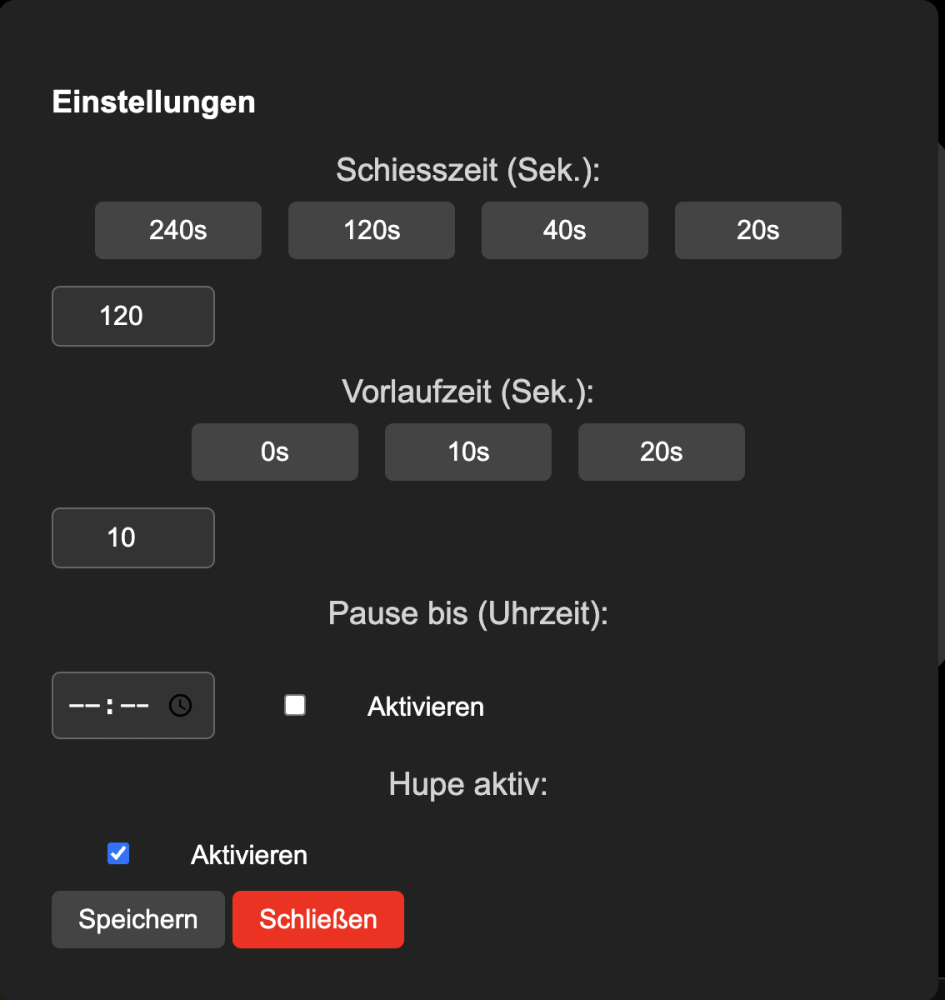The image size is (945, 1000).
Task: Close the dialog with red Schließen button
Action: click(x=318, y=919)
